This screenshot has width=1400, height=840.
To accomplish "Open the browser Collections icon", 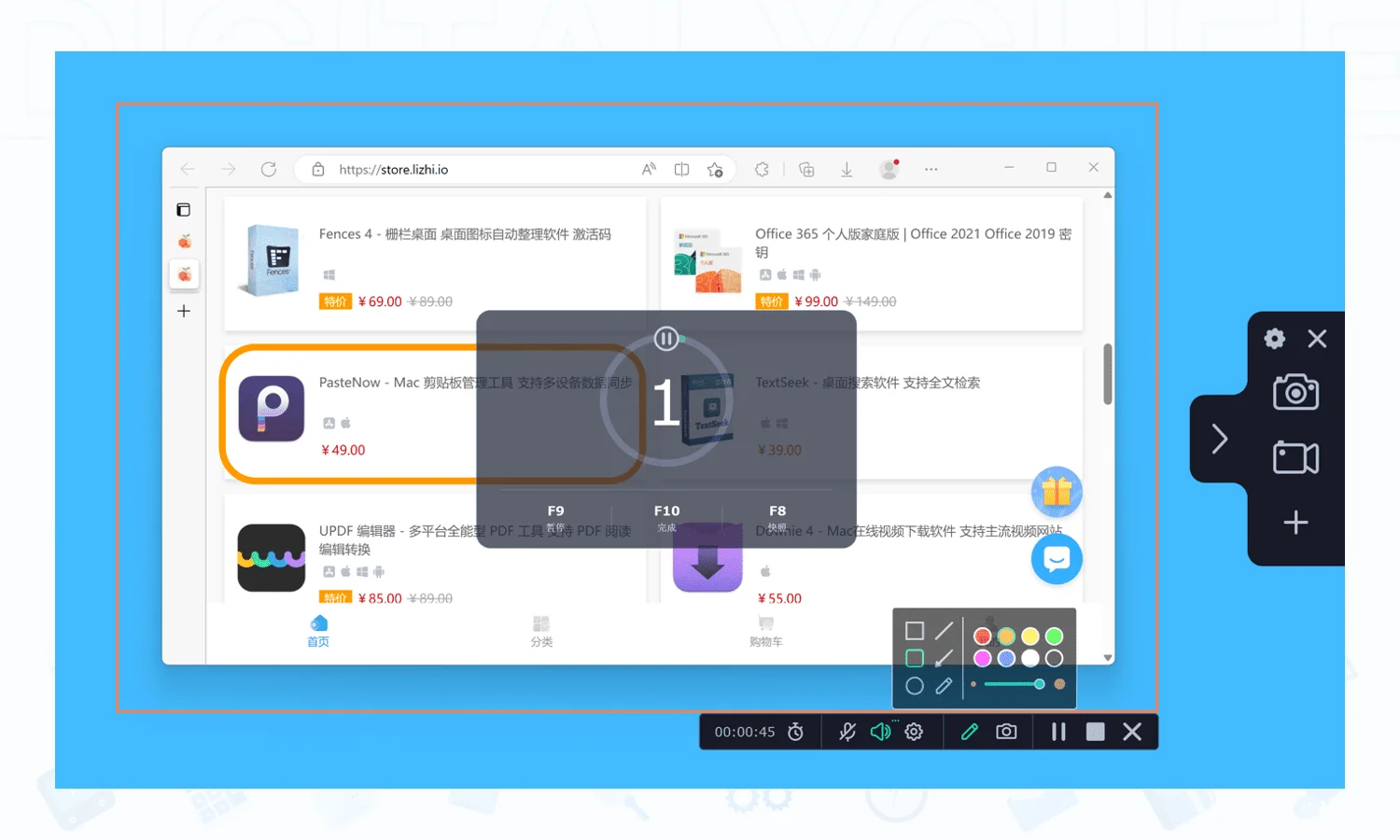I will [807, 169].
